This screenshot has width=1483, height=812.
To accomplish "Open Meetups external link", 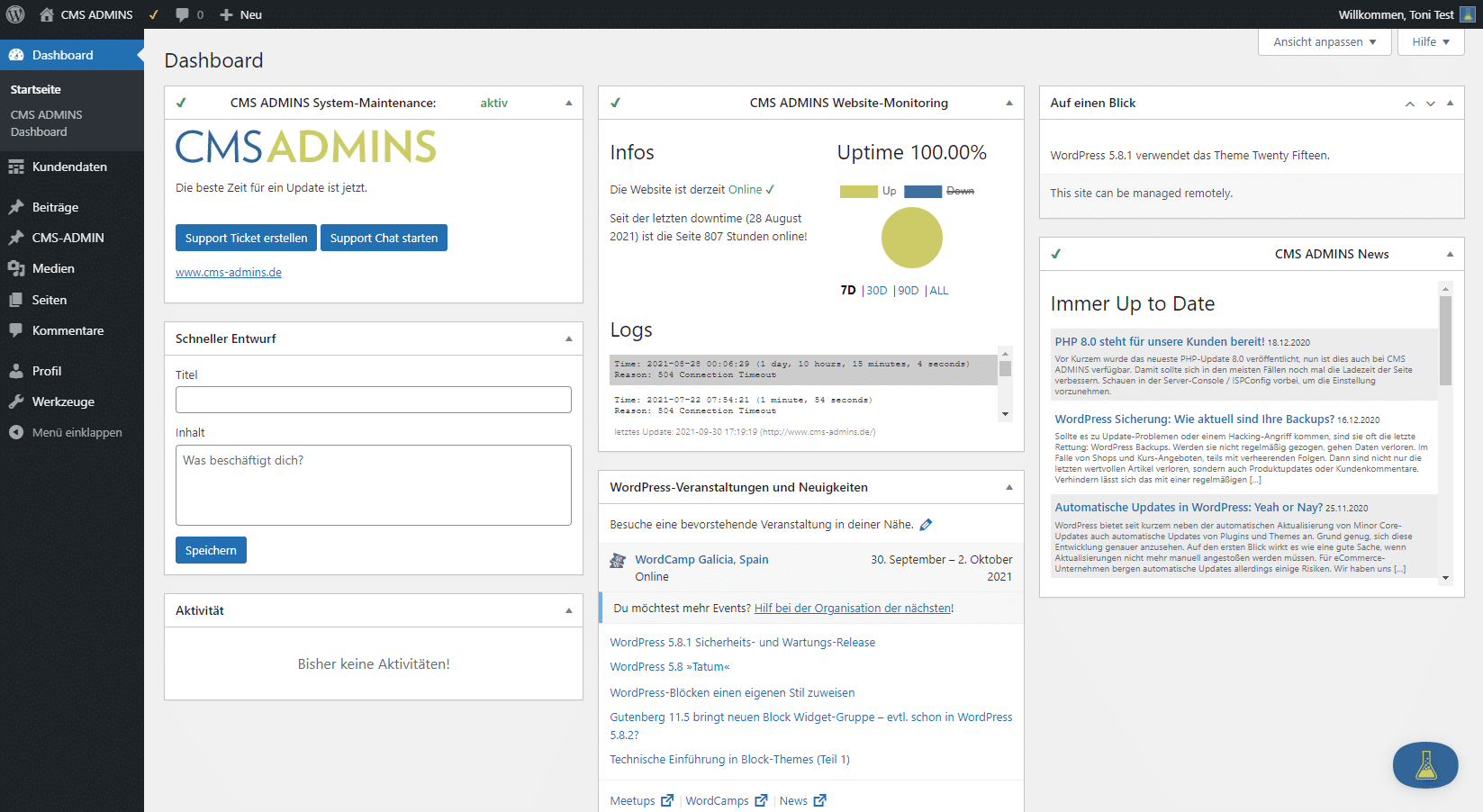I will [641, 800].
